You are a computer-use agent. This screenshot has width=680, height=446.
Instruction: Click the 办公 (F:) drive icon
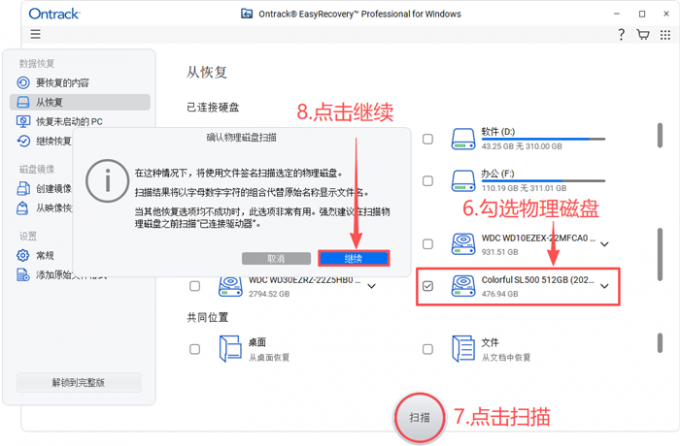point(463,180)
